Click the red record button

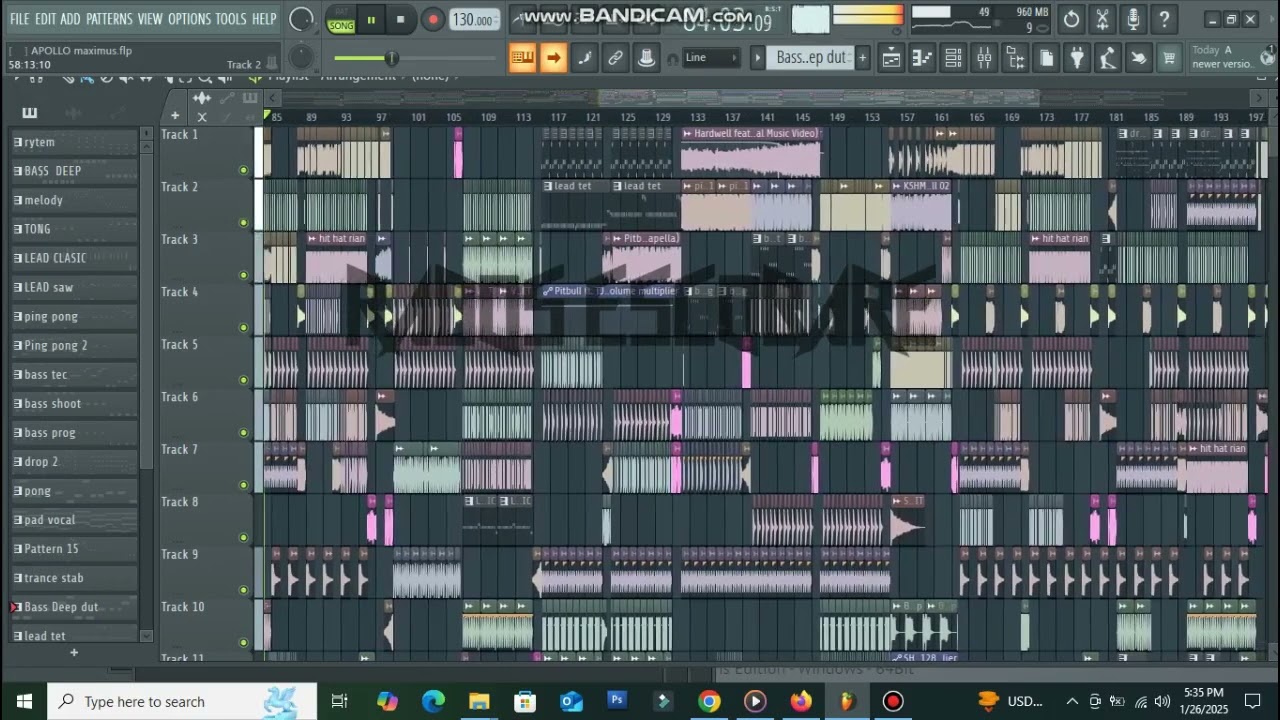coord(432,20)
